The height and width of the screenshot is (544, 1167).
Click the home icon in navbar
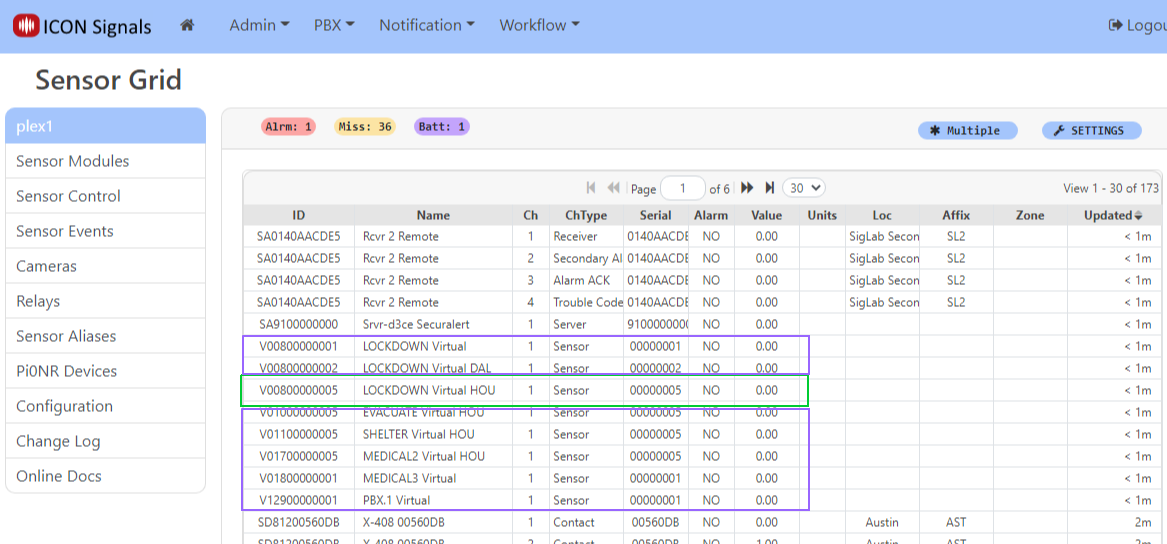click(187, 25)
